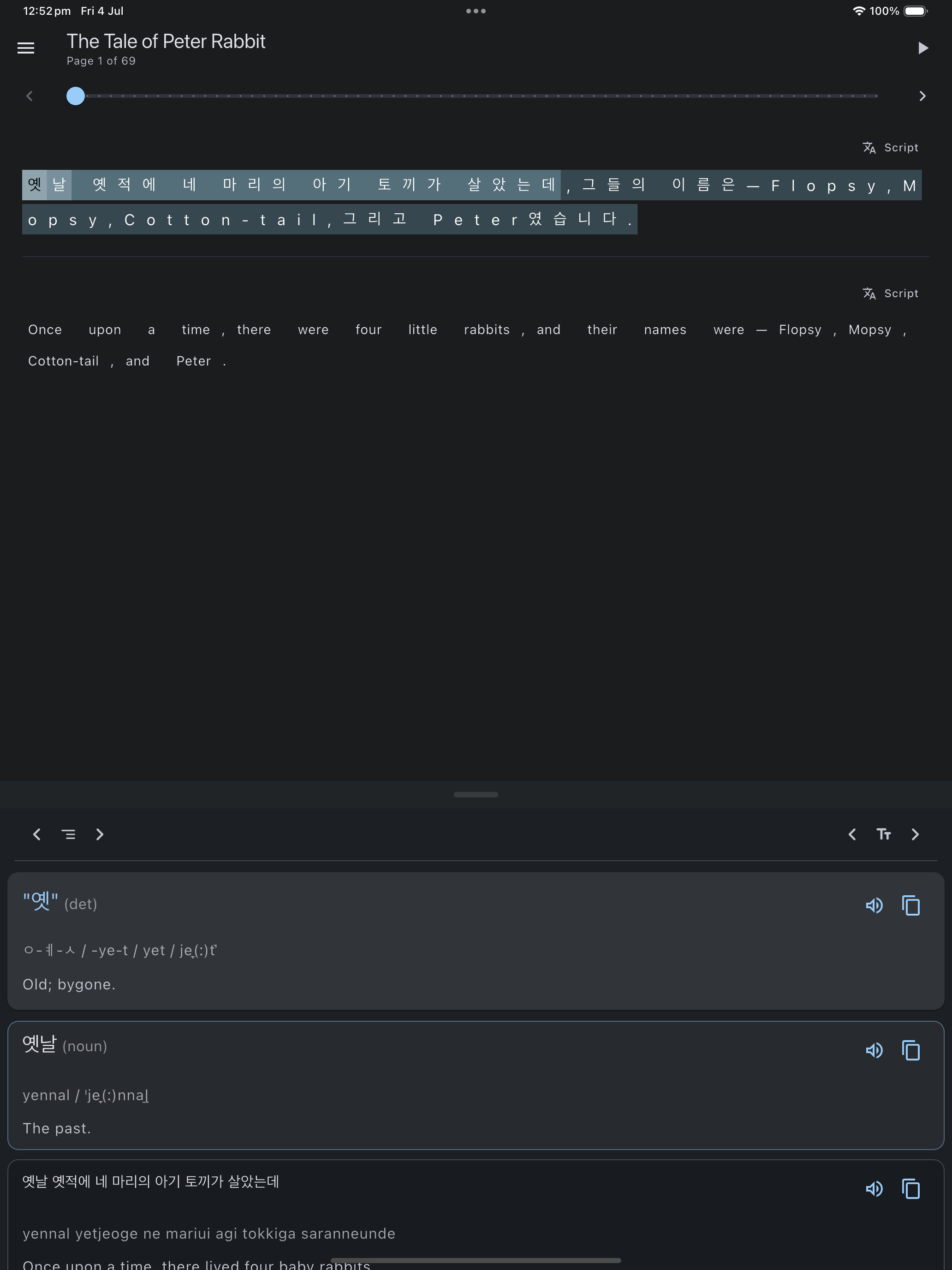Viewport: 952px width, 1270px height.
Task: Copy the "옛" dictionary entry
Action: 910,905
